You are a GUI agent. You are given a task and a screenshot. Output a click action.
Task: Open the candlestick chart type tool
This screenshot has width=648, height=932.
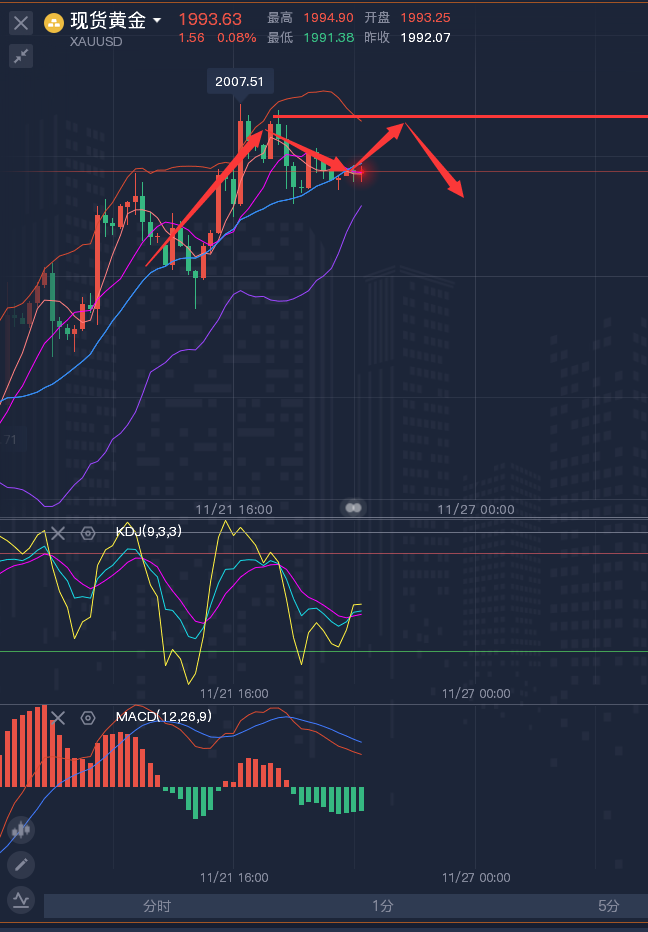point(21,829)
